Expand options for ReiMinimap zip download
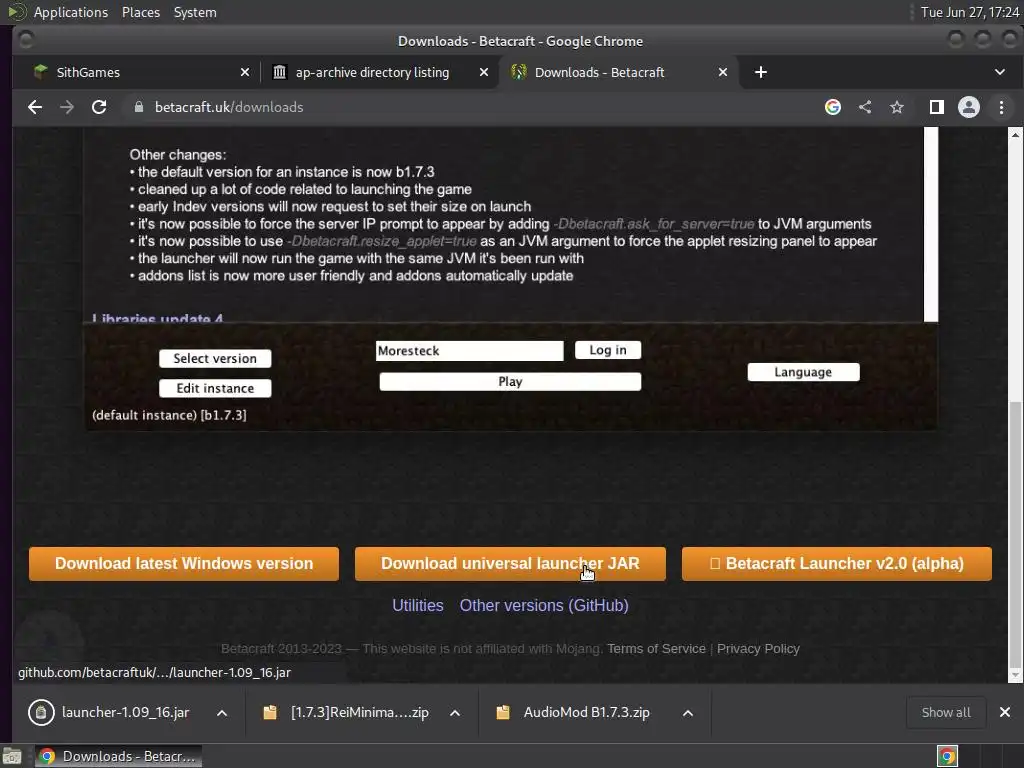1024x768 pixels. (455, 712)
